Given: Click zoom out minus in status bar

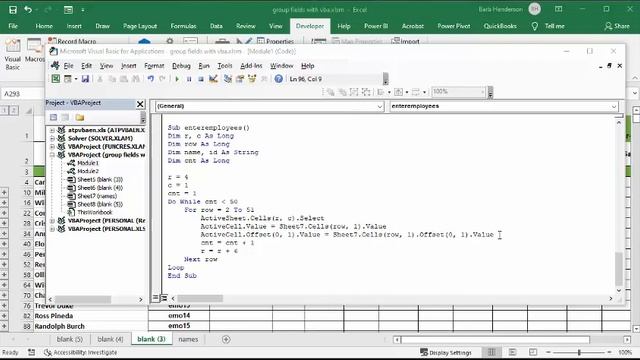Looking at the screenshot, I should click(x=548, y=352).
